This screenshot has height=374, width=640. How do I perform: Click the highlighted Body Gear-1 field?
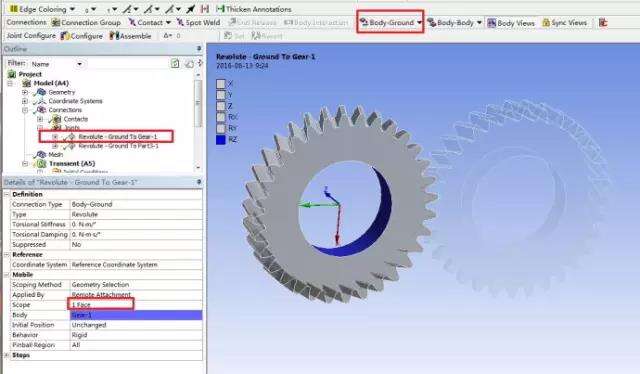(x=136, y=315)
